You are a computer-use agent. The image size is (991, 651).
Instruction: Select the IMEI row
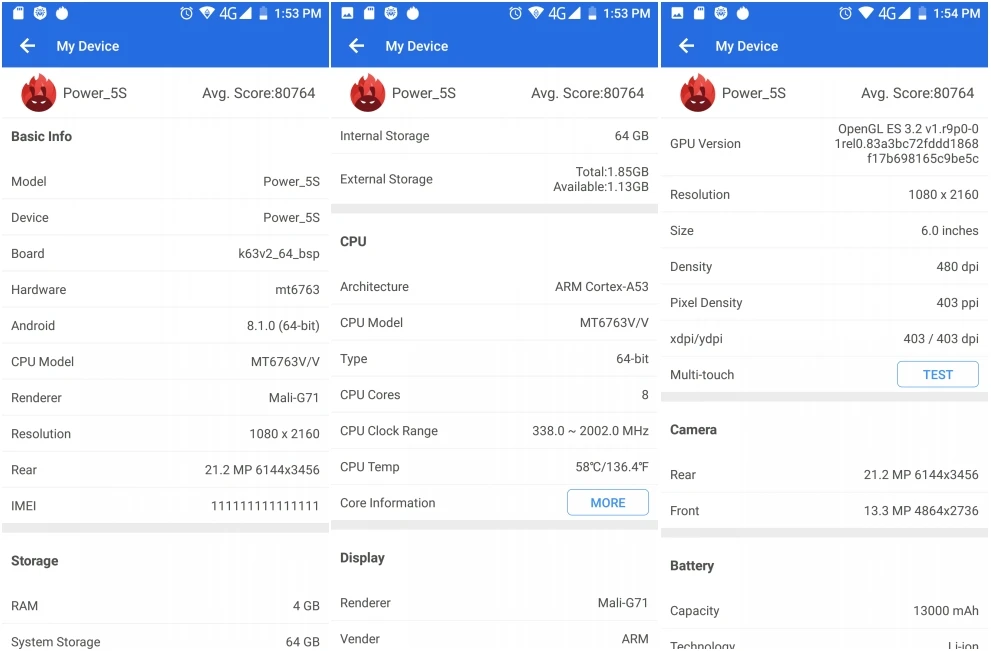tap(166, 506)
